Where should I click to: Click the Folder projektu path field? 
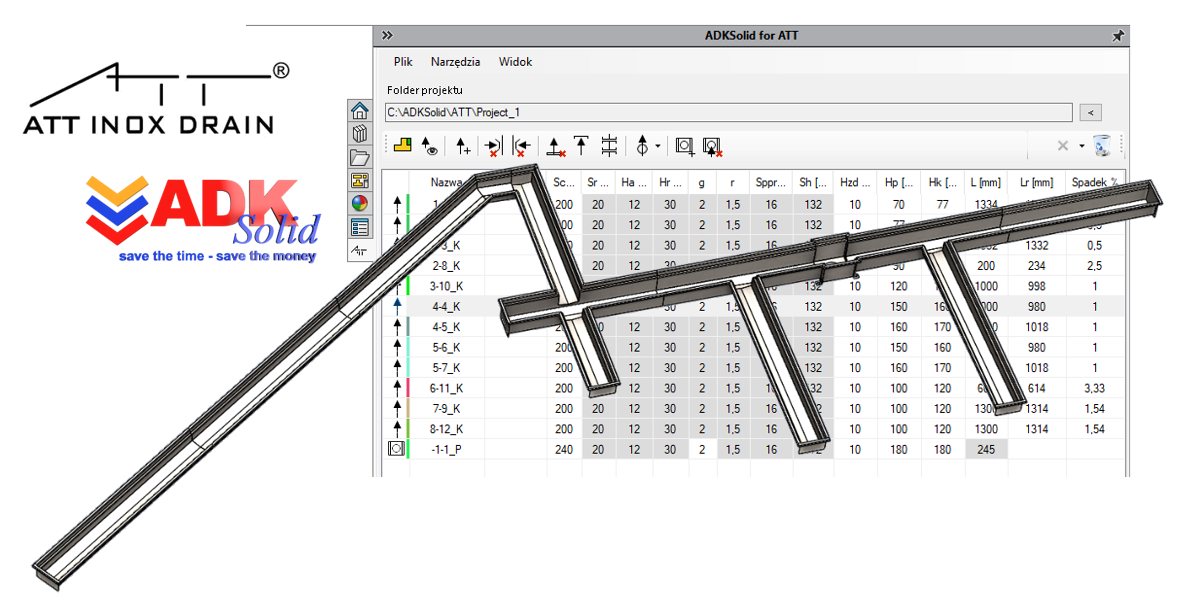(x=728, y=112)
